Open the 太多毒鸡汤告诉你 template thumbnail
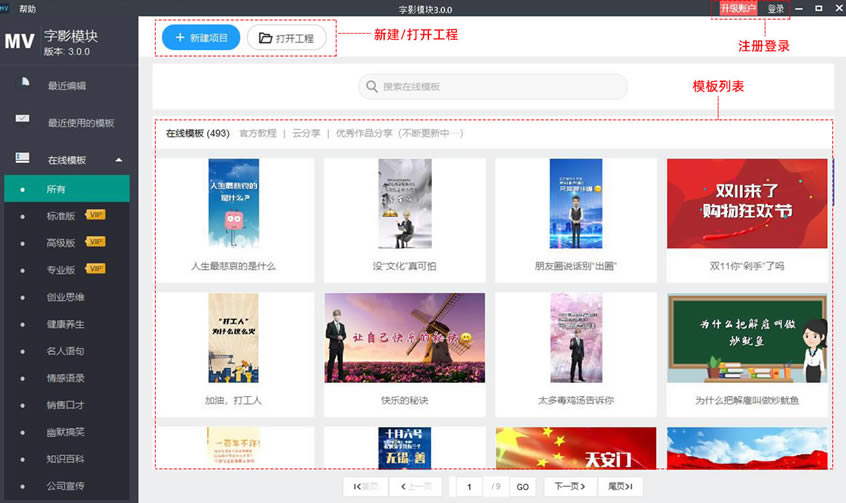This screenshot has width=846, height=503. tap(576, 338)
